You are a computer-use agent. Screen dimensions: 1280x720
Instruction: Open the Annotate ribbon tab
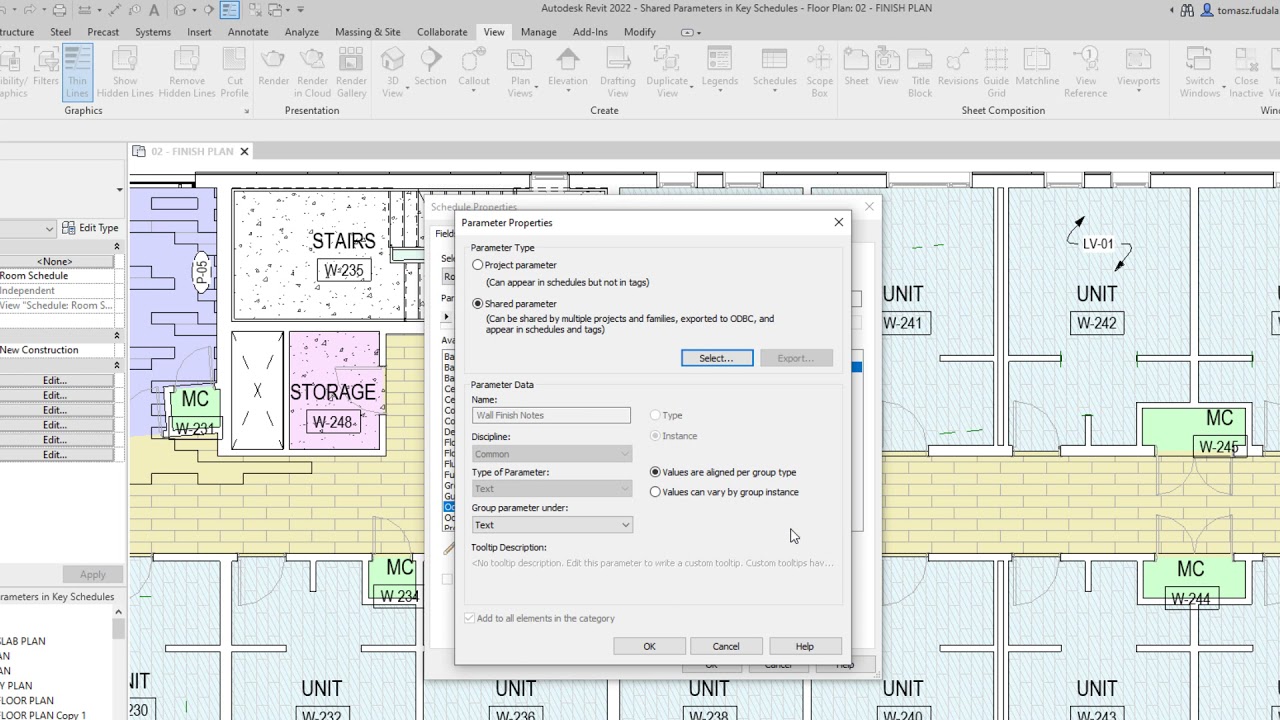click(248, 32)
